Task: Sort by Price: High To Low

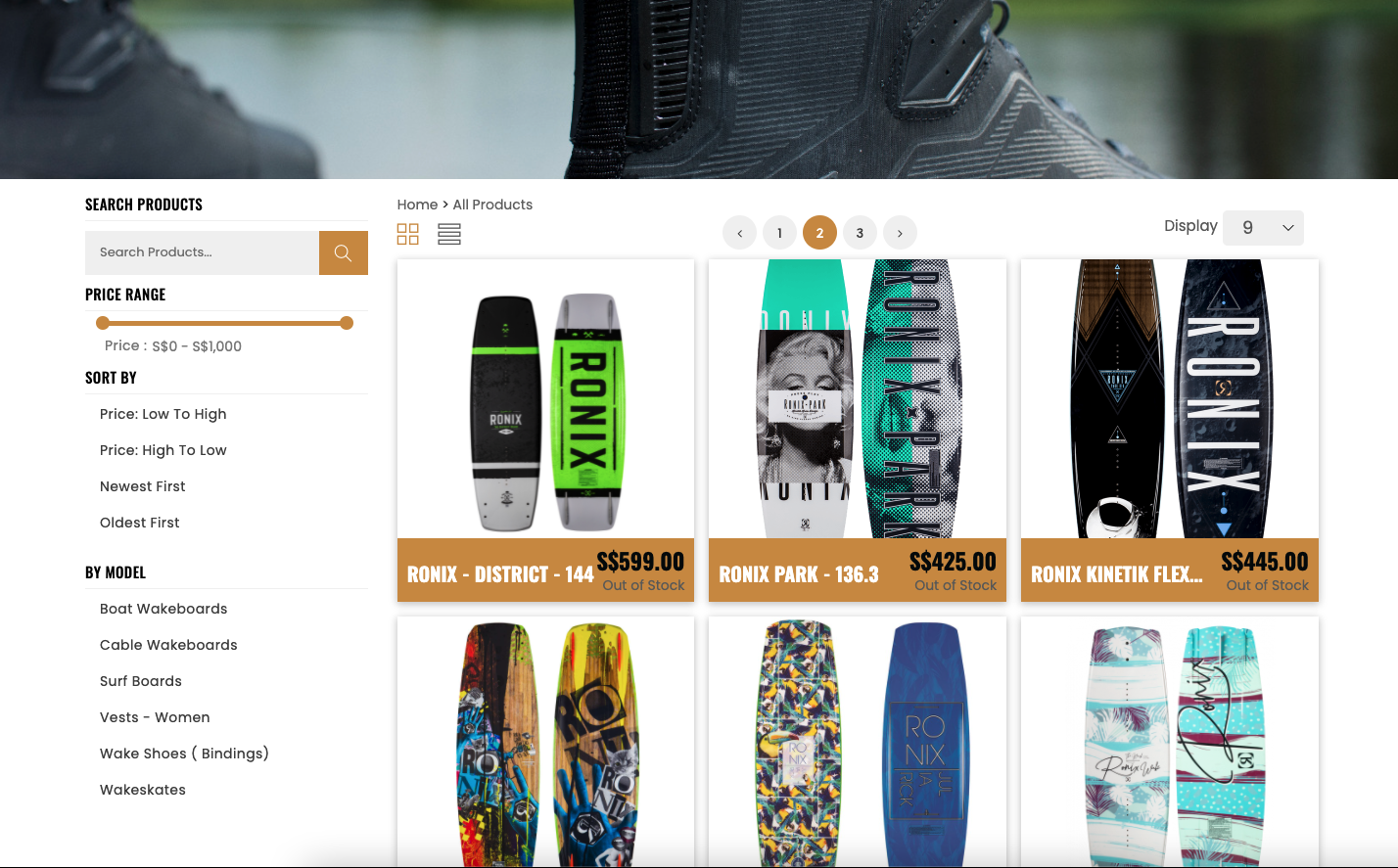Action: click(163, 450)
